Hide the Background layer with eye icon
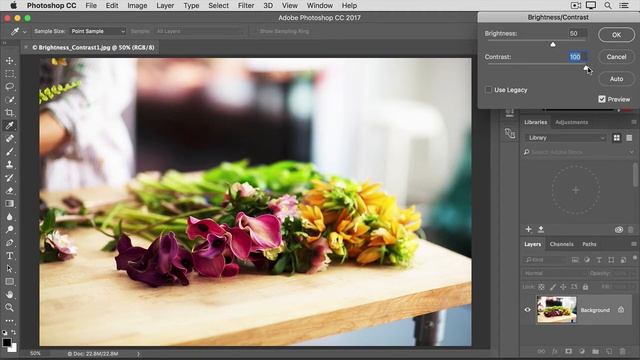The height and width of the screenshot is (360, 640). pyautogui.click(x=527, y=310)
